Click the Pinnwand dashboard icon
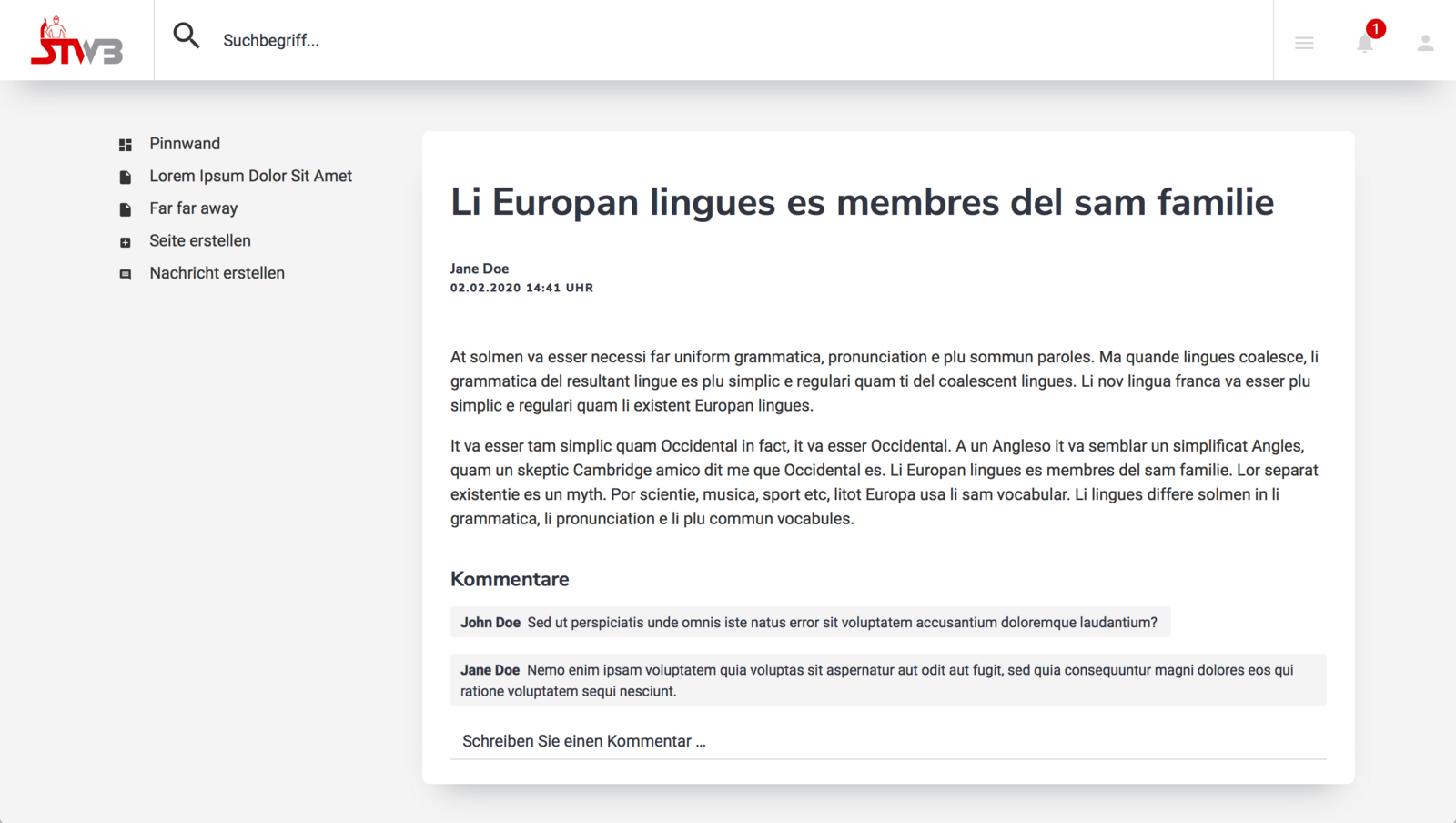Image resolution: width=1456 pixels, height=823 pixels. pos(126,145)
